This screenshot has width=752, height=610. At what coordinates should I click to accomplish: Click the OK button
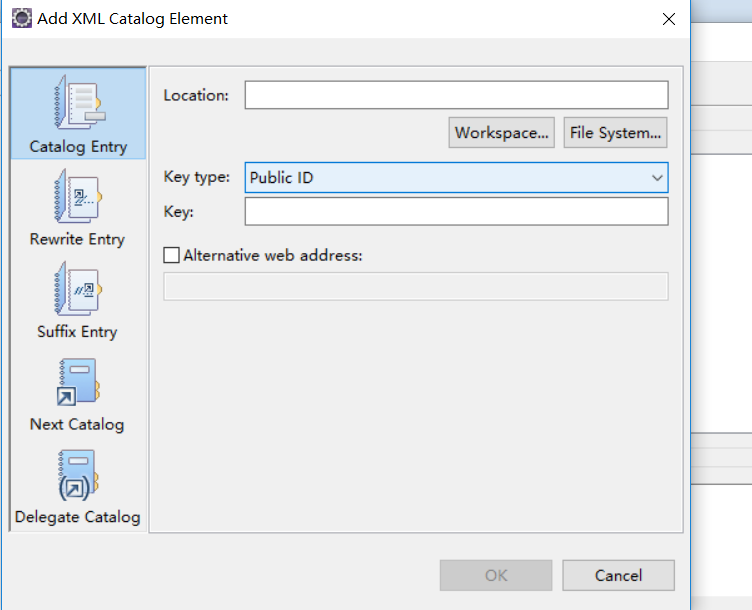click(495, 575)
